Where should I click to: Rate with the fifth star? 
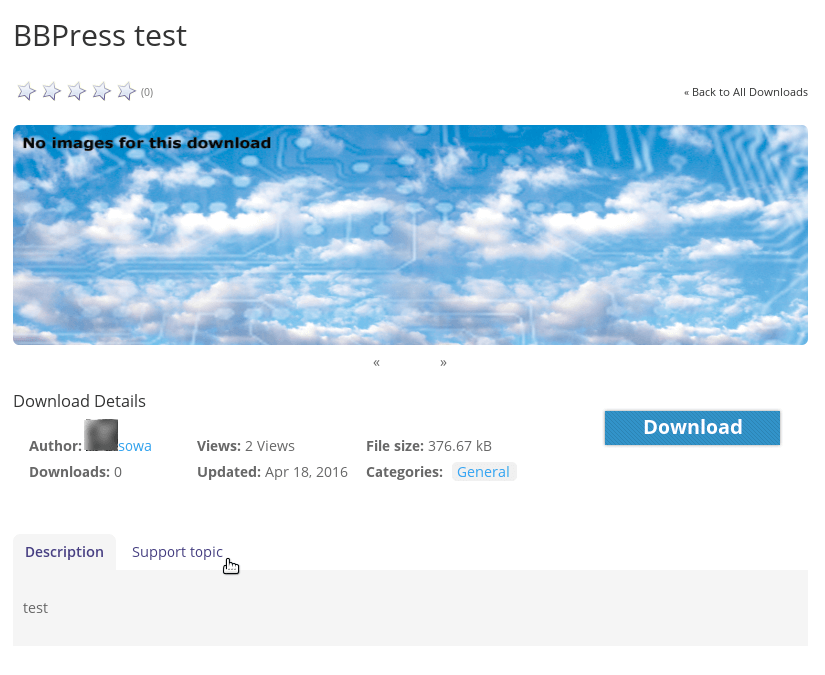point(126,92)
